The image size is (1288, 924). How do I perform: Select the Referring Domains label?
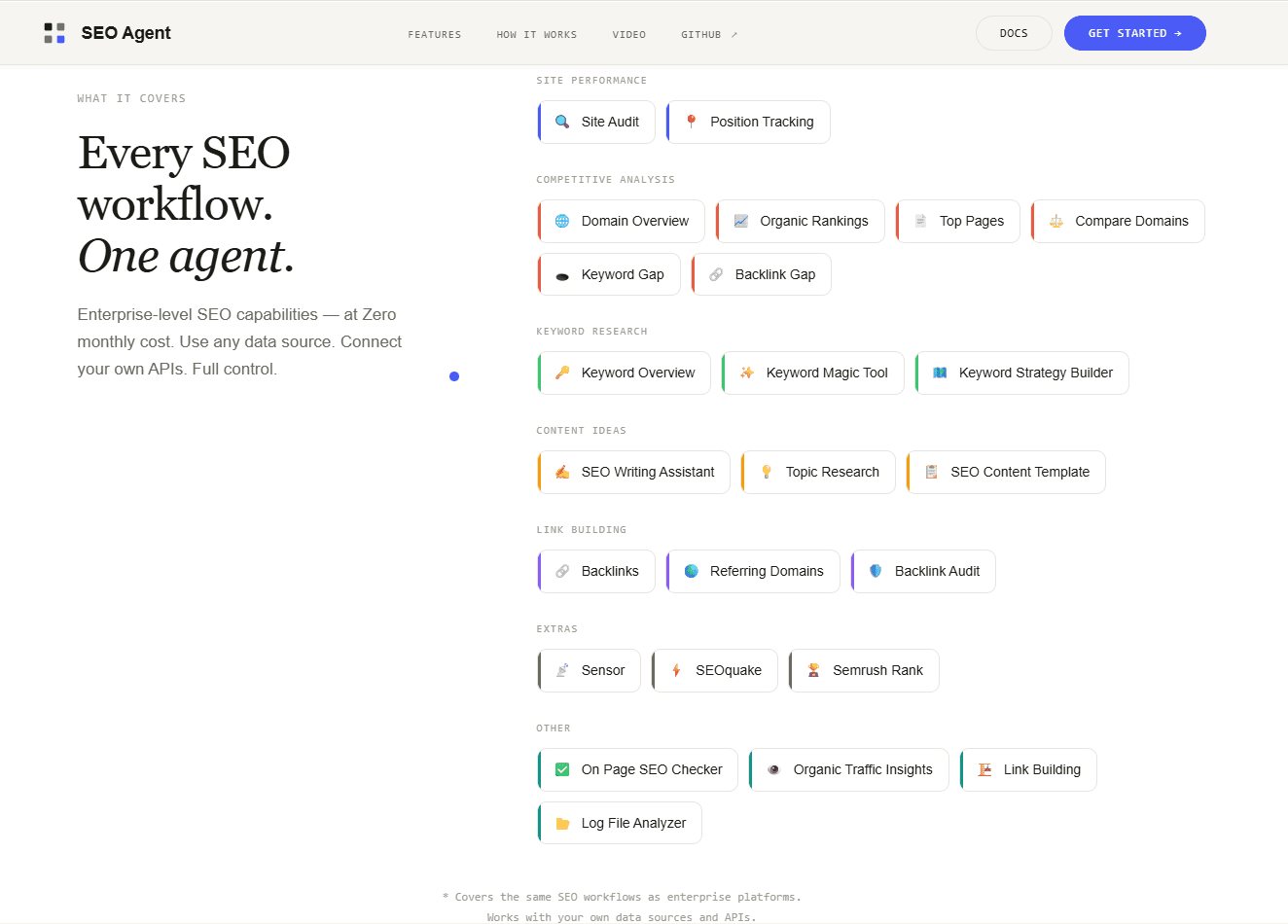point(767,571)
